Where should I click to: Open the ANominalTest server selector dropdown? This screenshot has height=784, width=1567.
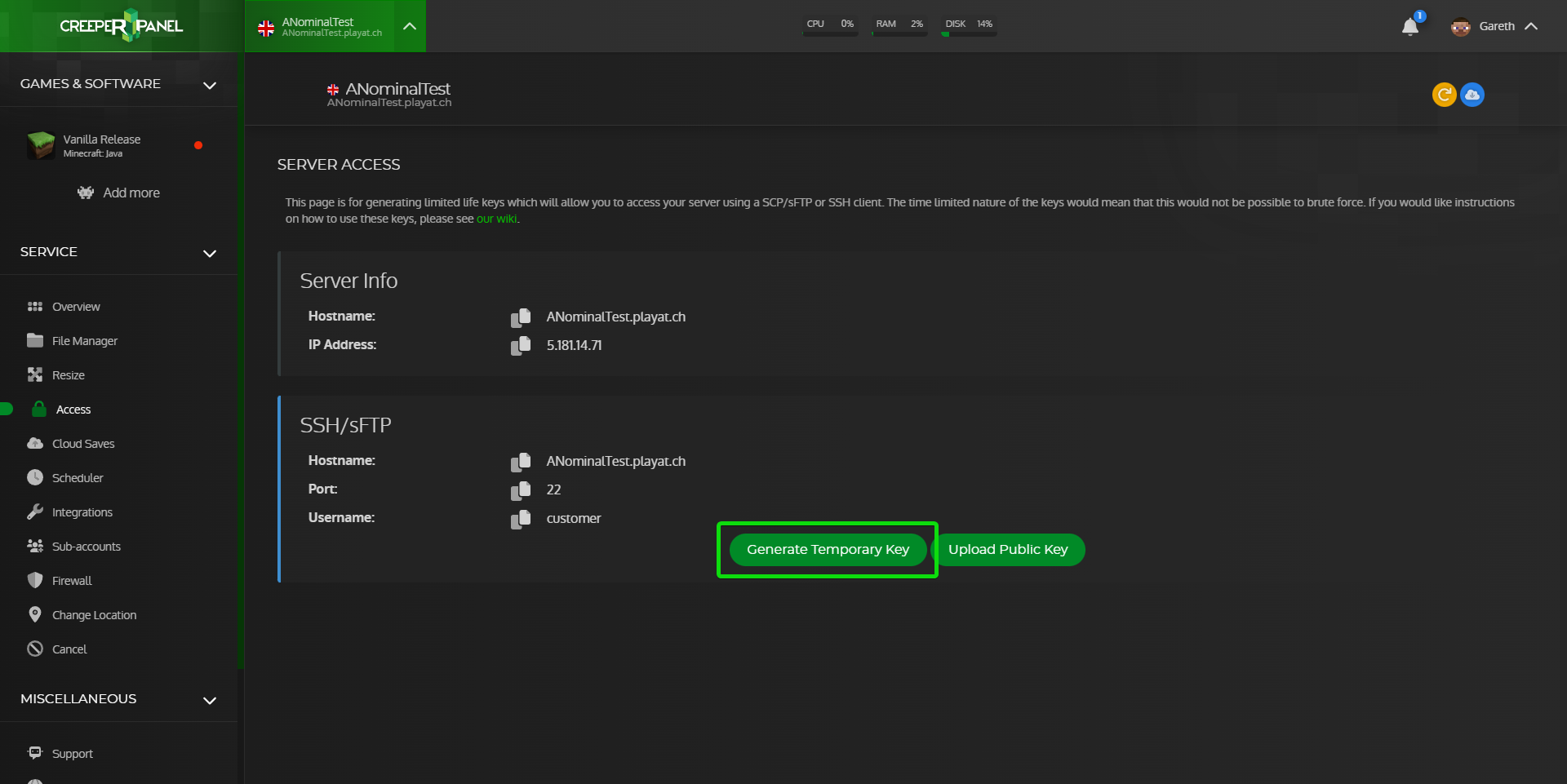pyautogui.click(x=410, y=26)
